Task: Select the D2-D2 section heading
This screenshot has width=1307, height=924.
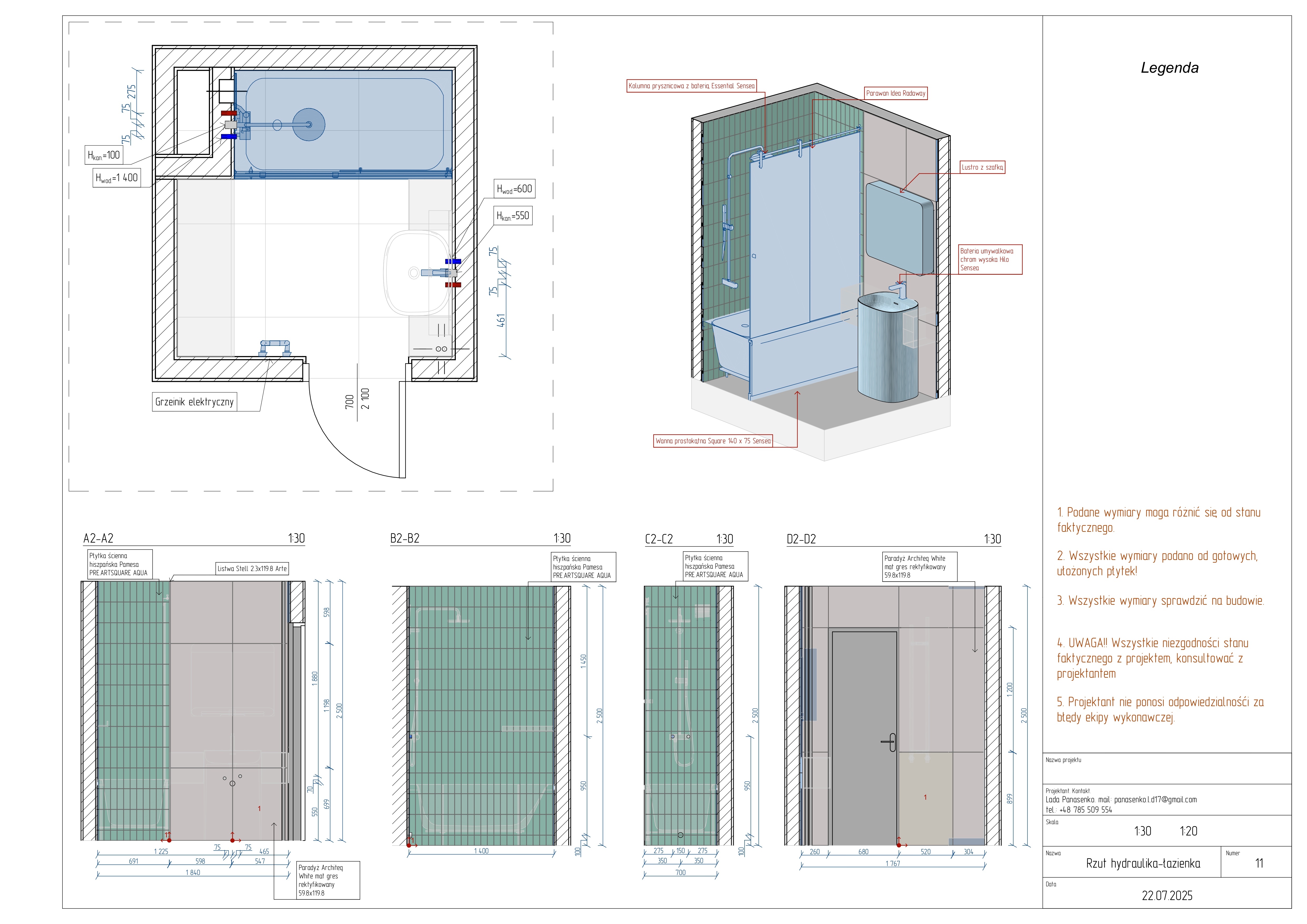Action: tap(801, 539)
